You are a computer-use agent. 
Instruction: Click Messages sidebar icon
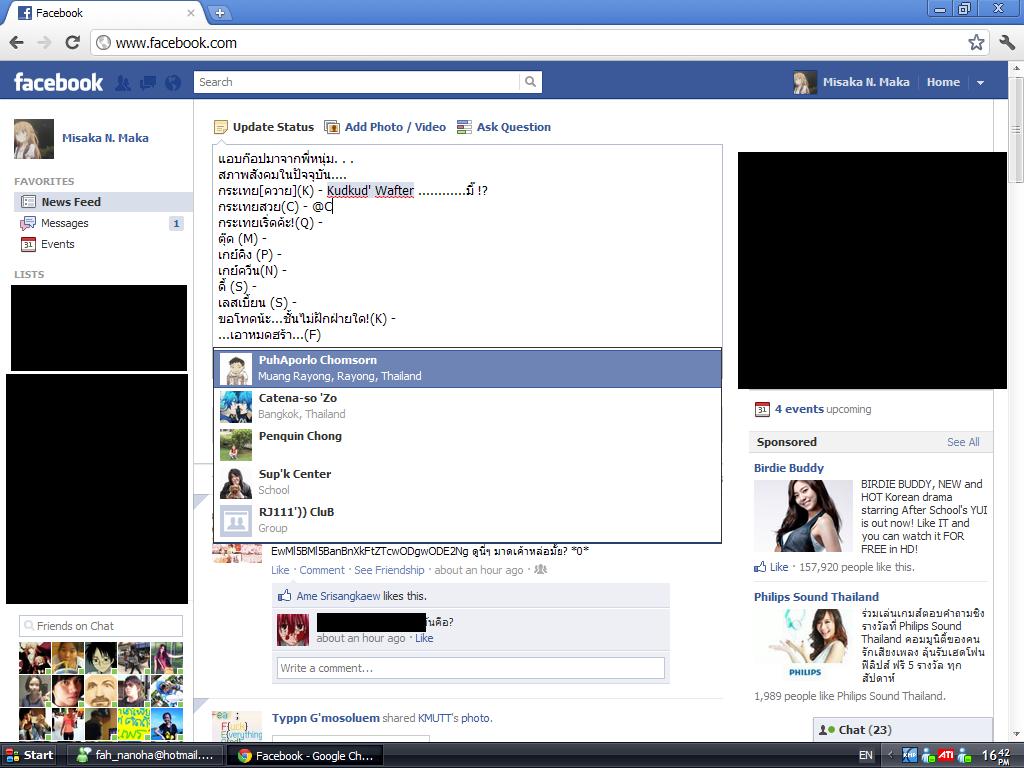click(28, 223)
